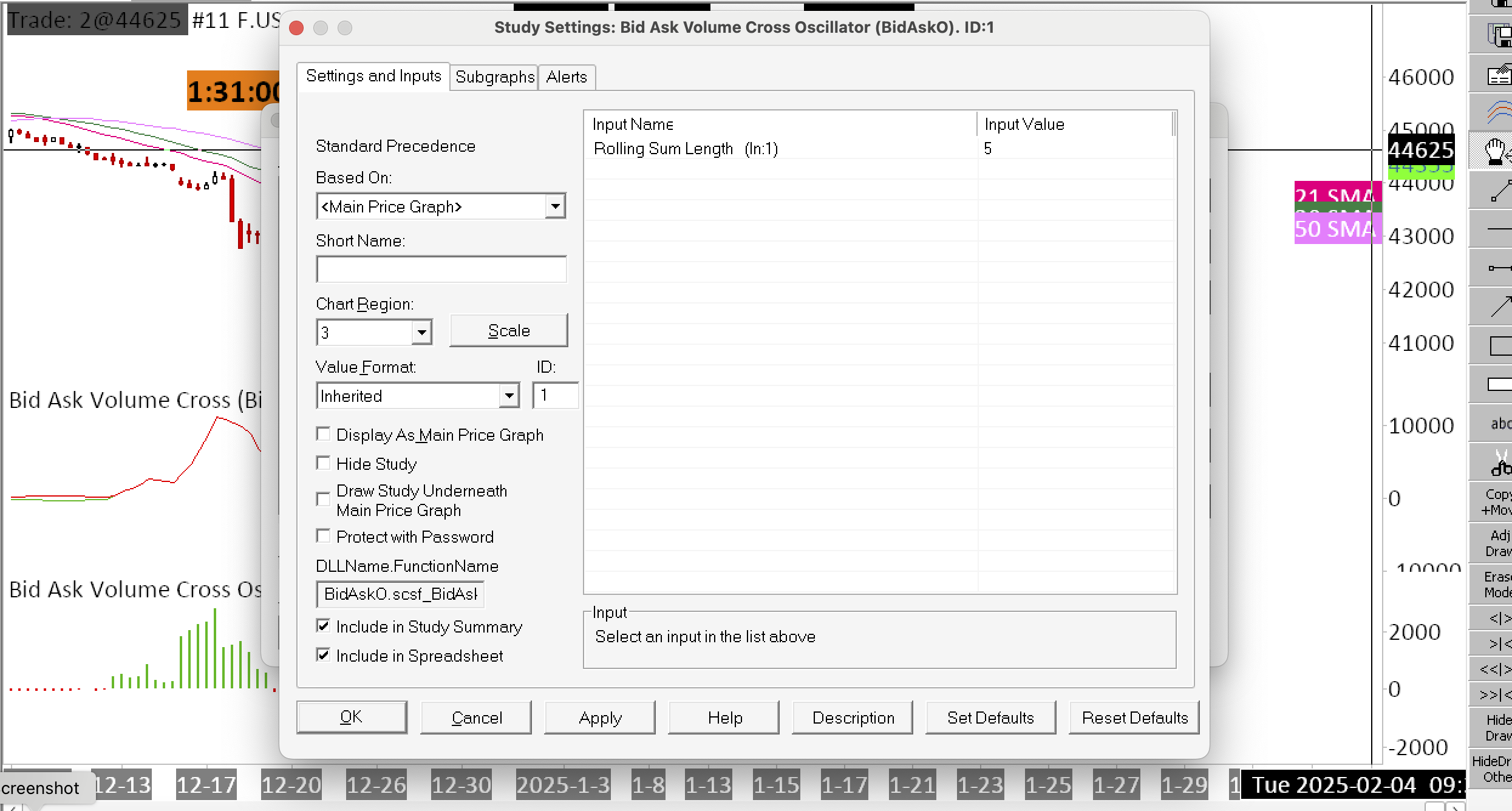Enable Hide Study checkbox
1512x811 pixels.
[324, 464]
